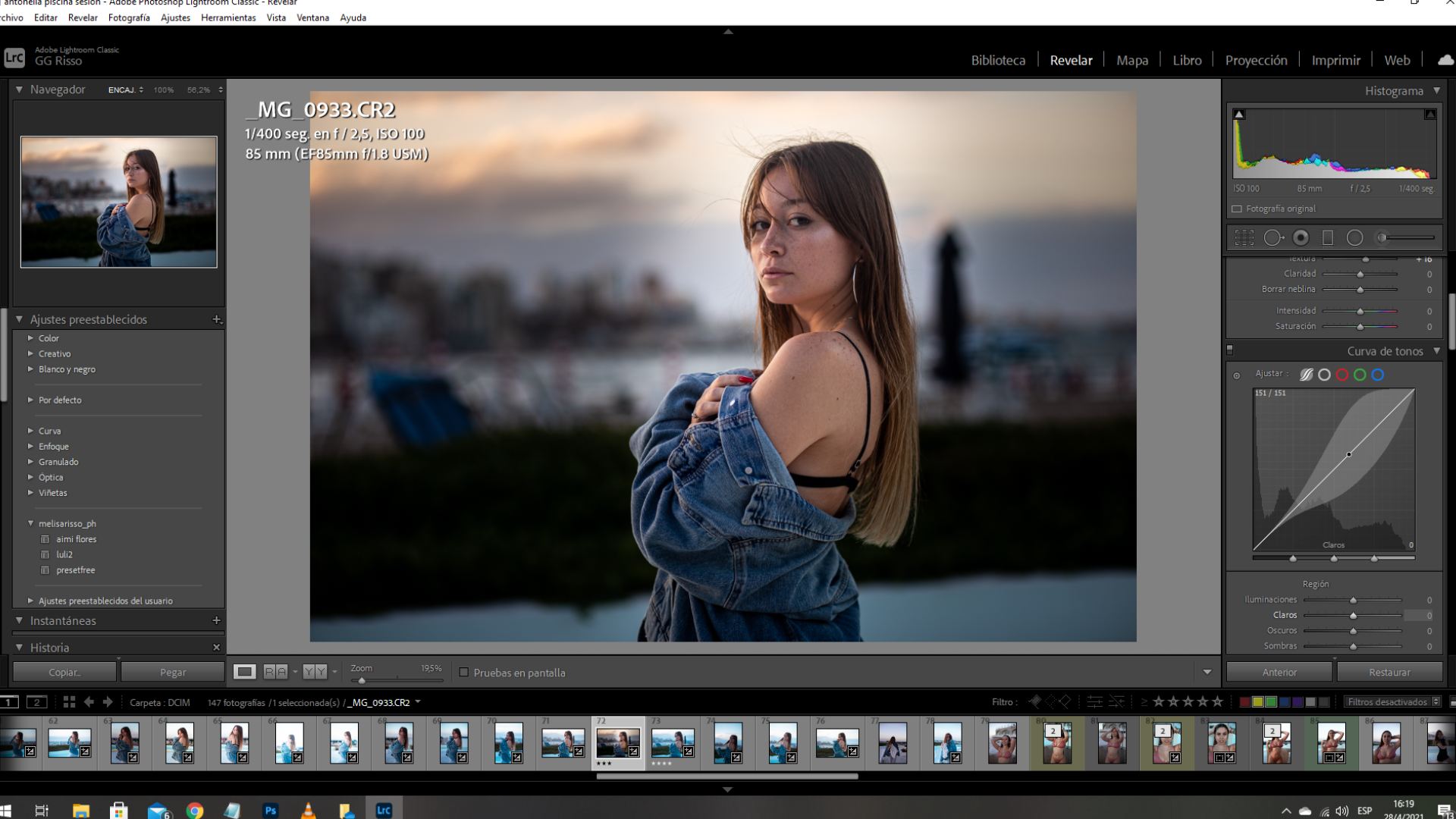The height and width of the screenshot is (819, 1456).
Task: Activate the Radial Filter tool
Action: [1354, 238]
